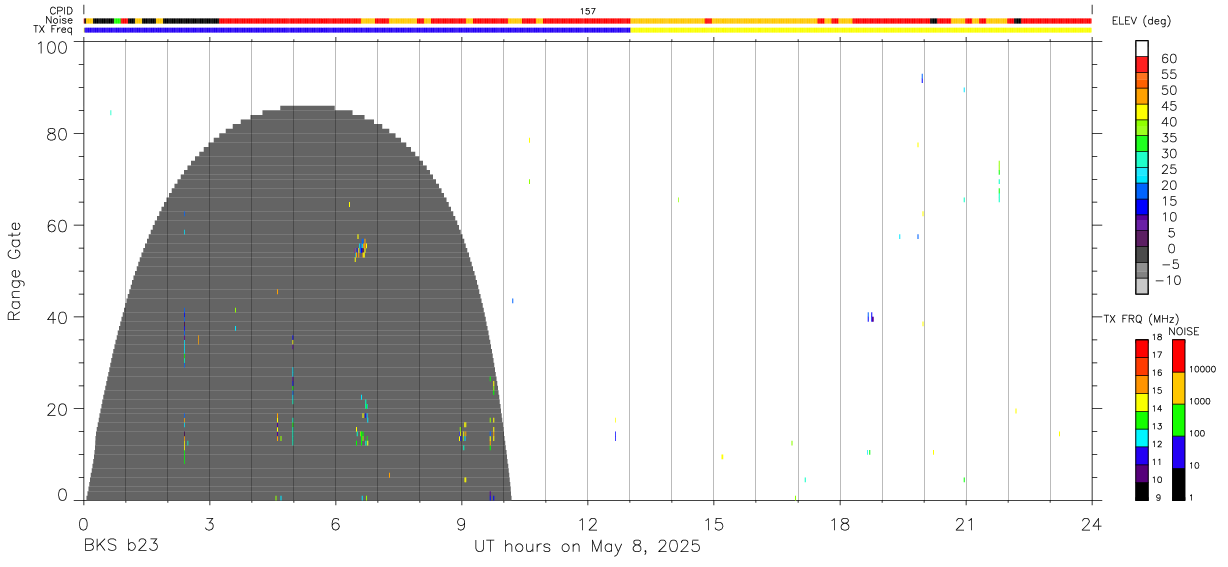Click the 1000 tick on the NOISE scale
This screenshot has height=567, width=1228.
(x=1200, y=401)
